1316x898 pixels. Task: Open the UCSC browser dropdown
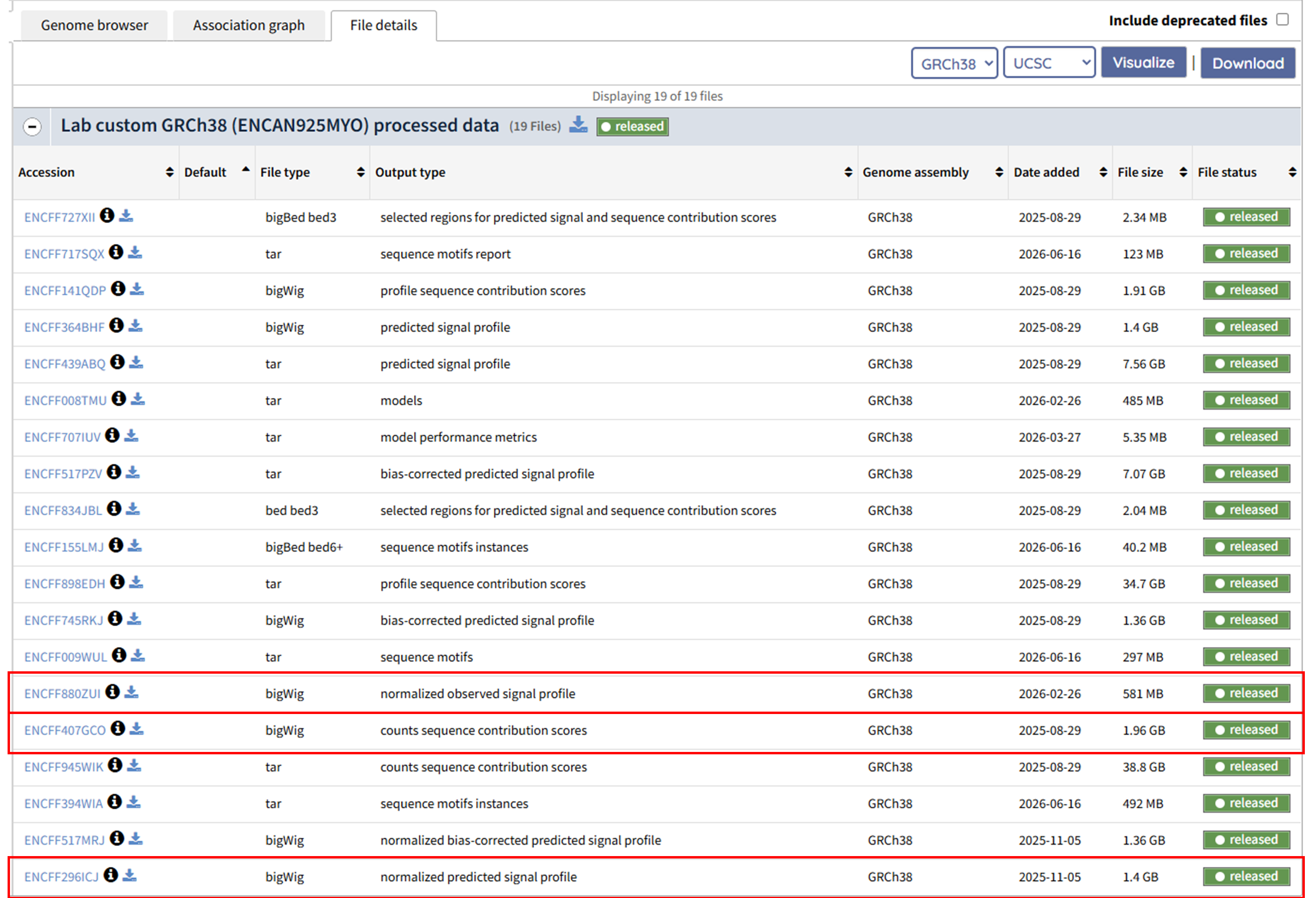tap(1049, 63)
